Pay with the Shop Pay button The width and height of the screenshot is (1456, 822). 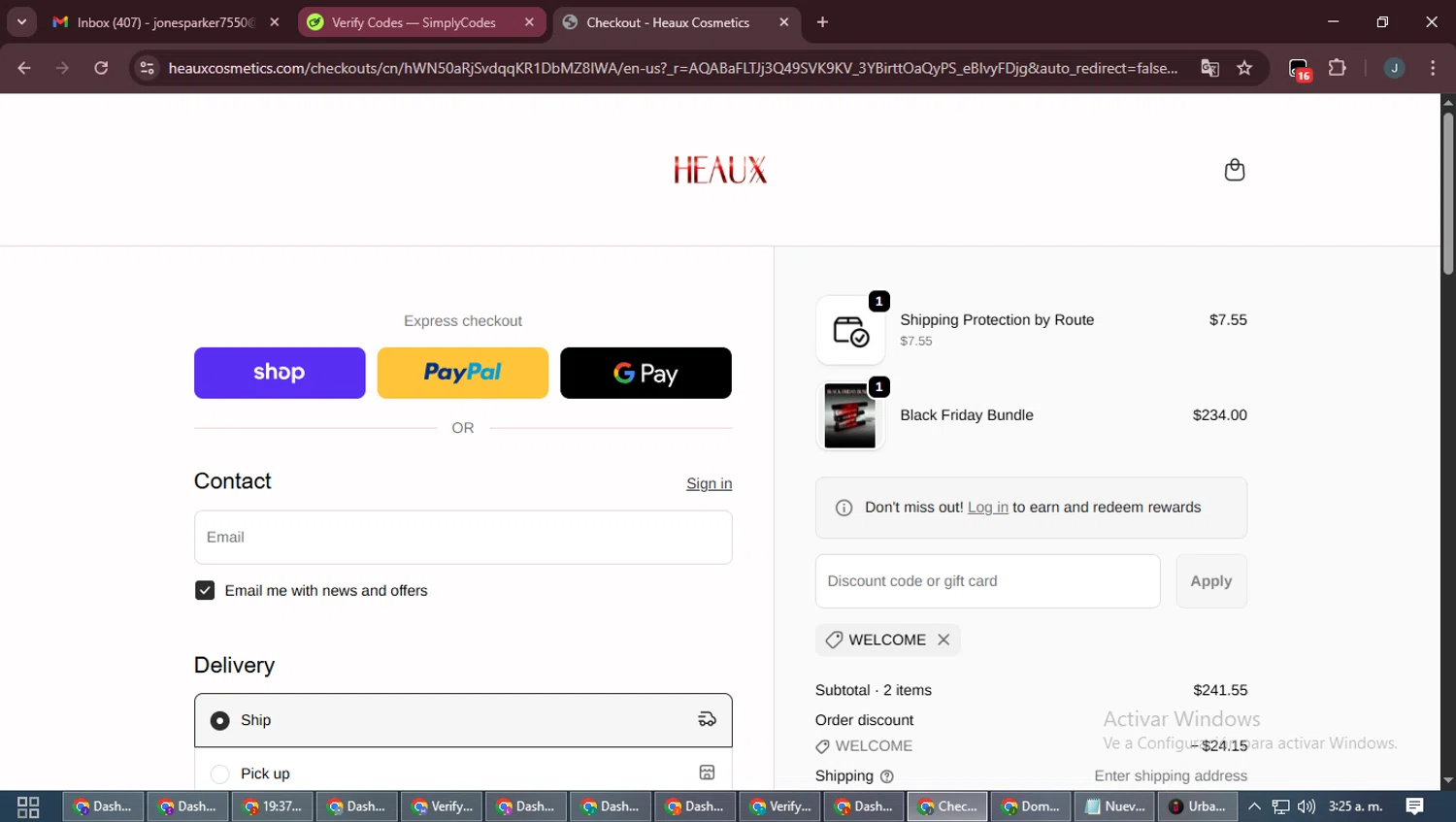pyautogui.click(x=280, y=373)
